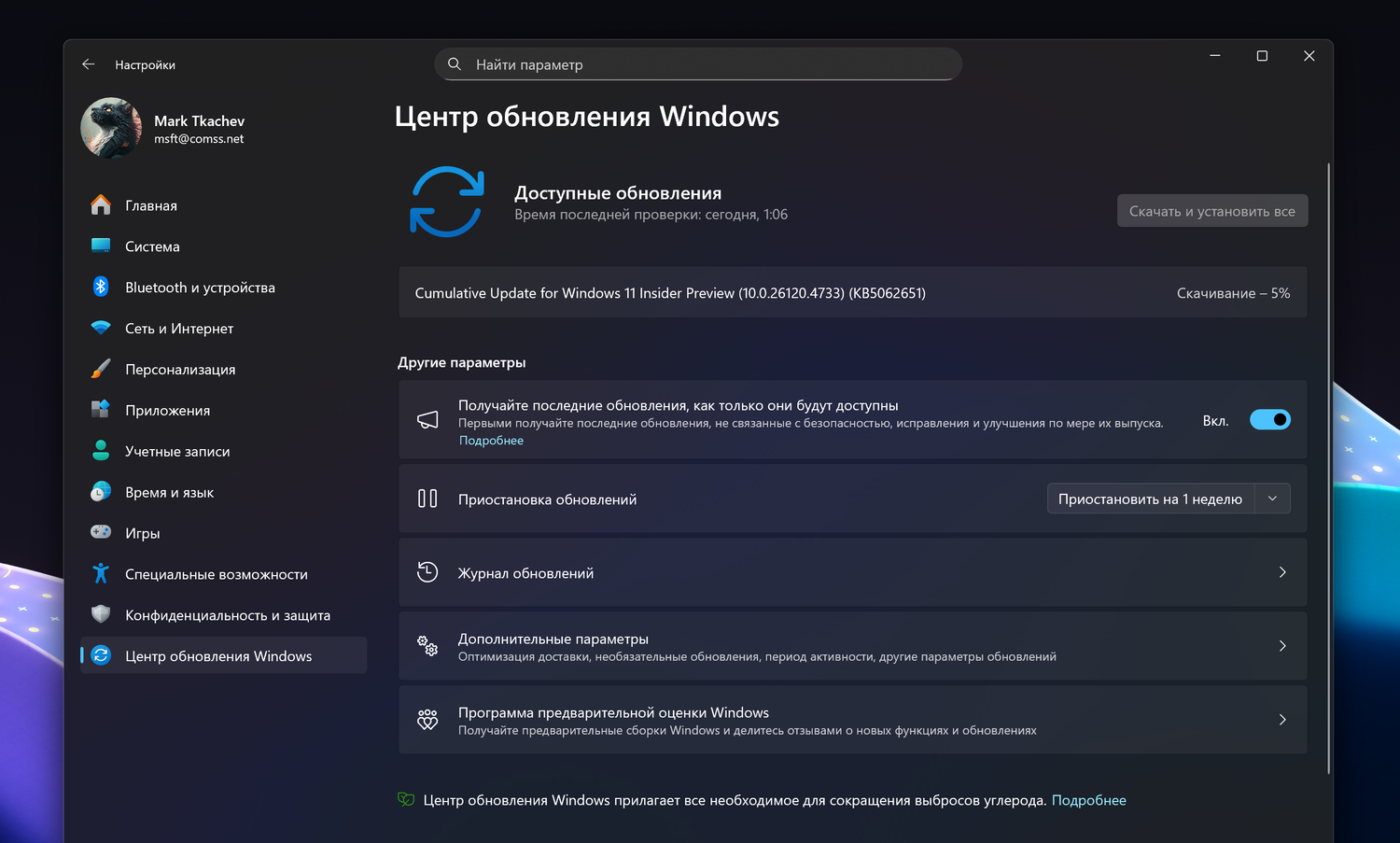Open Insider program page via chevron
The height and width of the screenshot is (843, 1400).
[1282, 720]
